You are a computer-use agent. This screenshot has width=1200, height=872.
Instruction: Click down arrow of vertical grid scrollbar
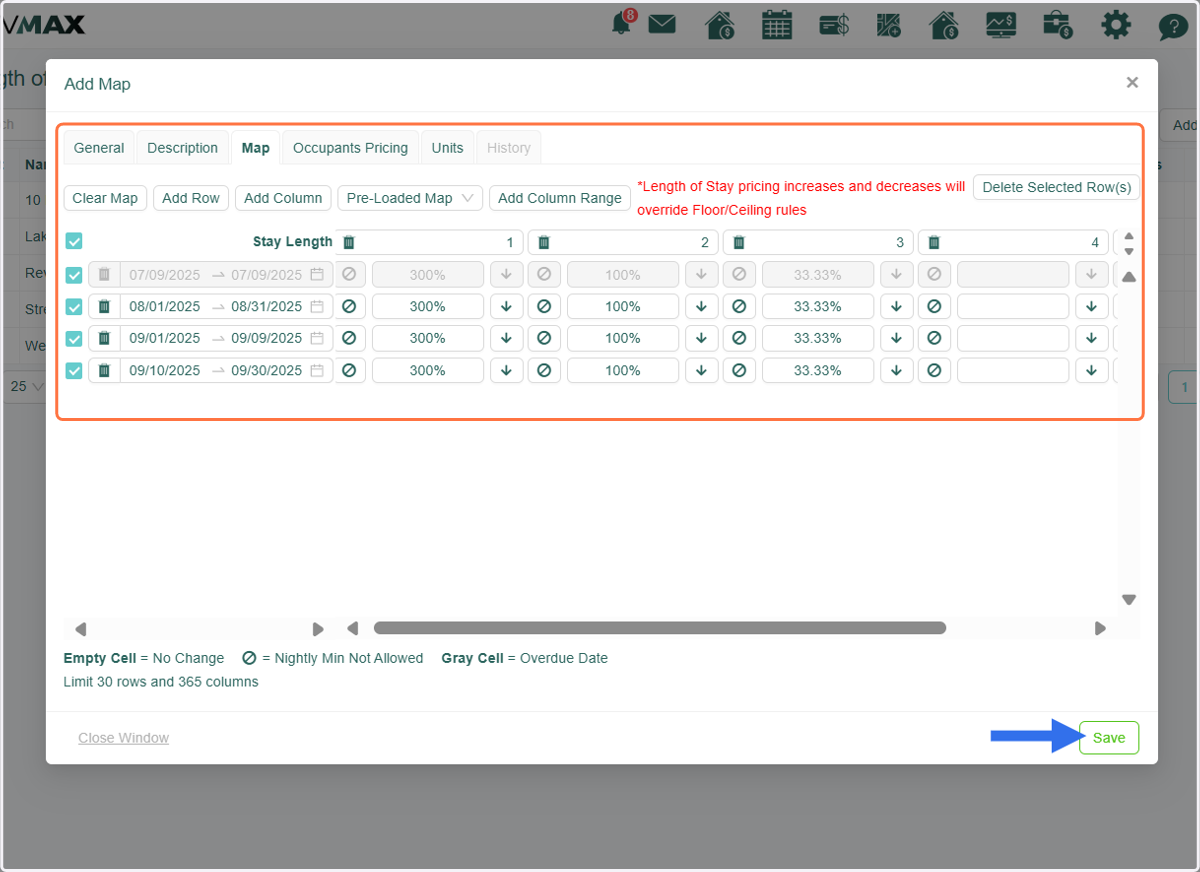(x=1129, y=600)
